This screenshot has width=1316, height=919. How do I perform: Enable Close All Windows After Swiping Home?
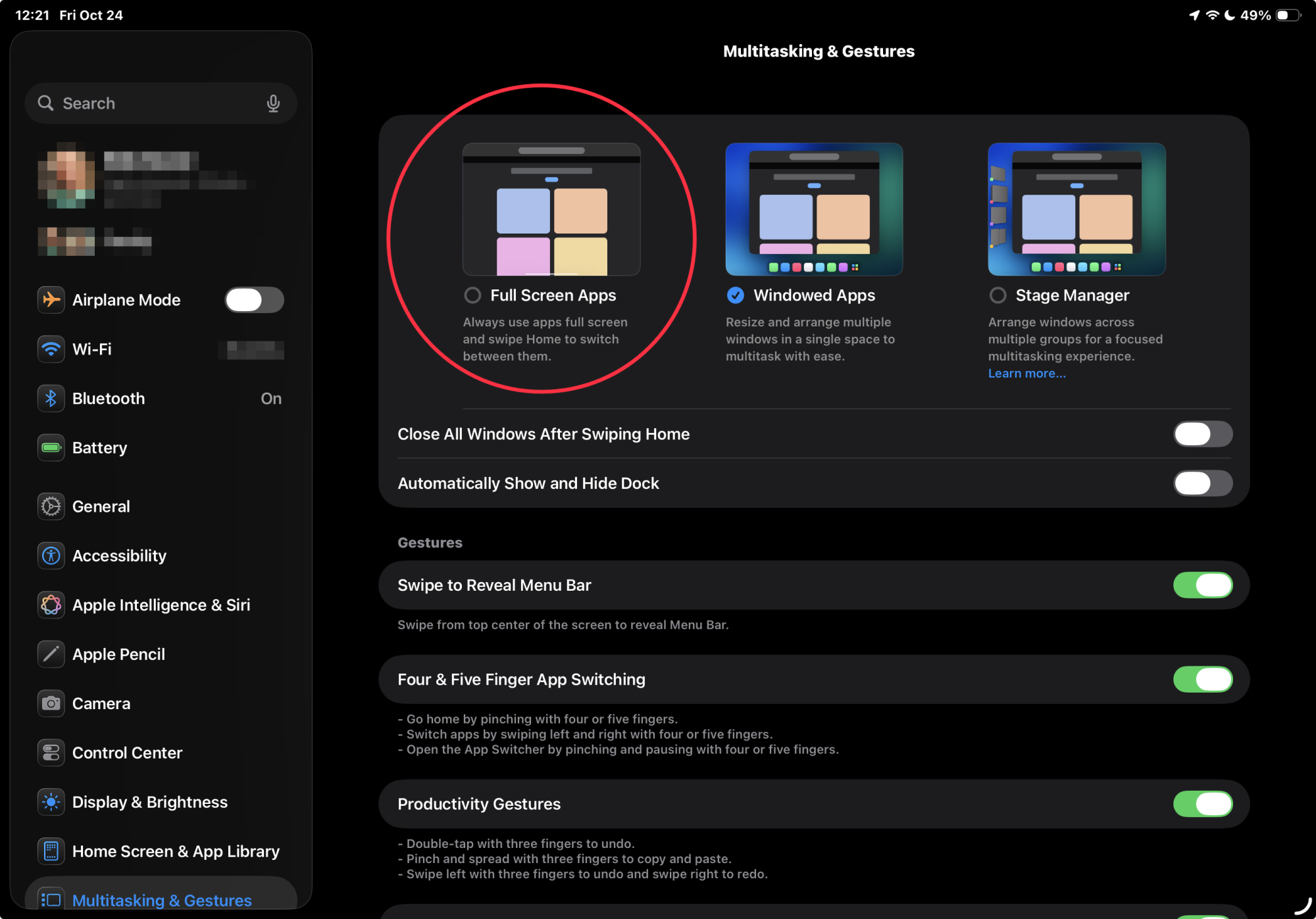click(x=1202, y=434)
